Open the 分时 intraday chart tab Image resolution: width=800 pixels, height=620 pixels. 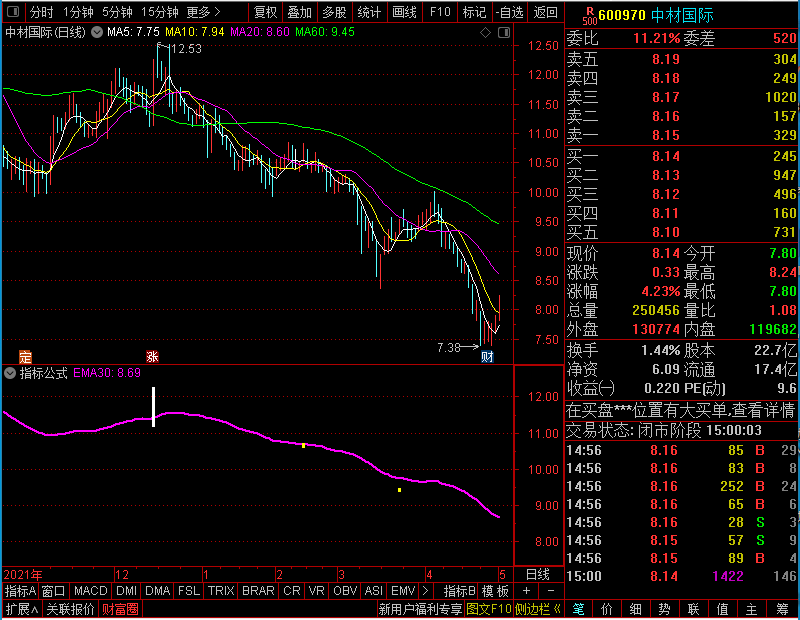click(x=41, y=12)
